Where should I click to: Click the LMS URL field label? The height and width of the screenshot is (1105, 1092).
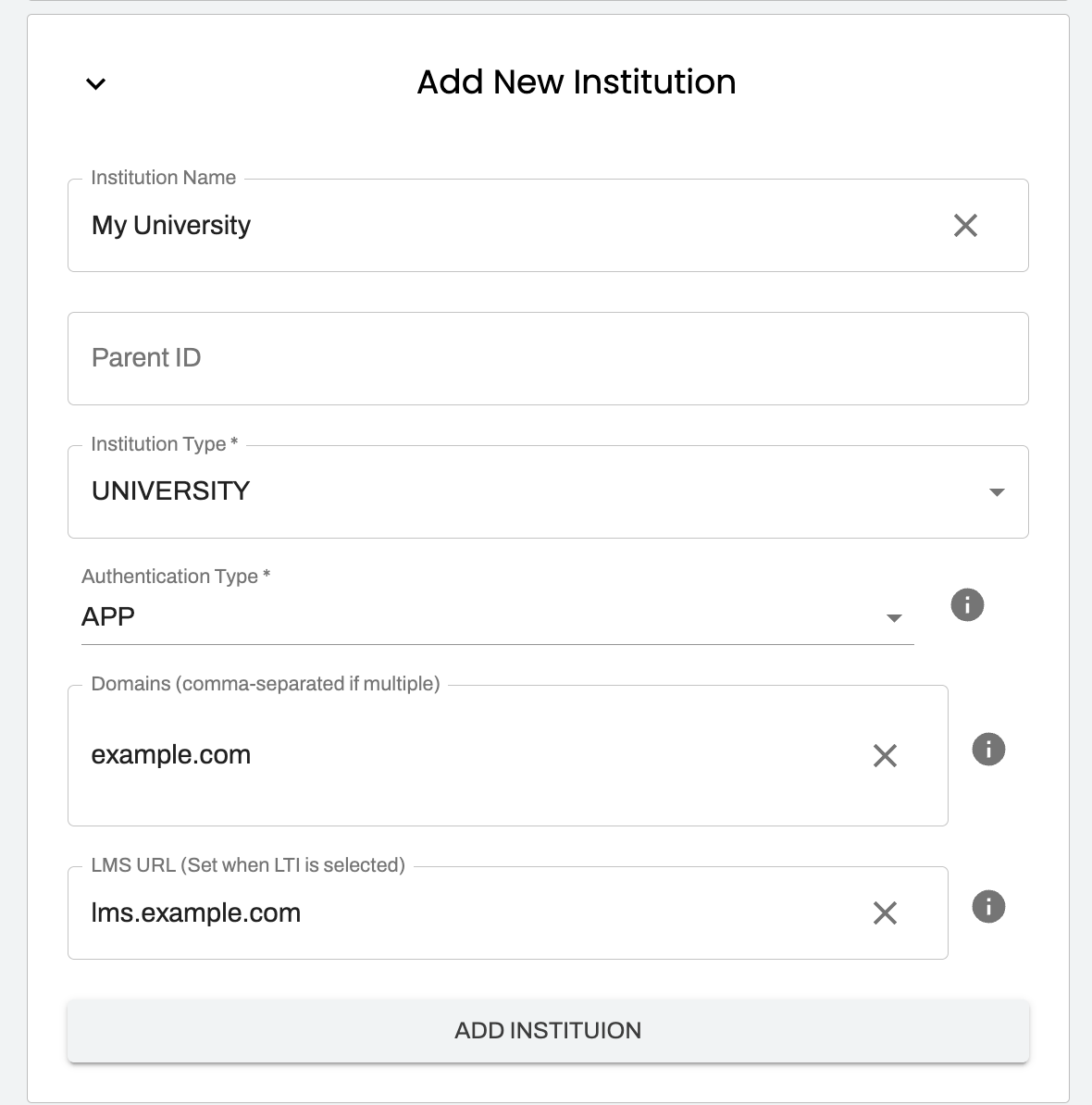point(248,864)
